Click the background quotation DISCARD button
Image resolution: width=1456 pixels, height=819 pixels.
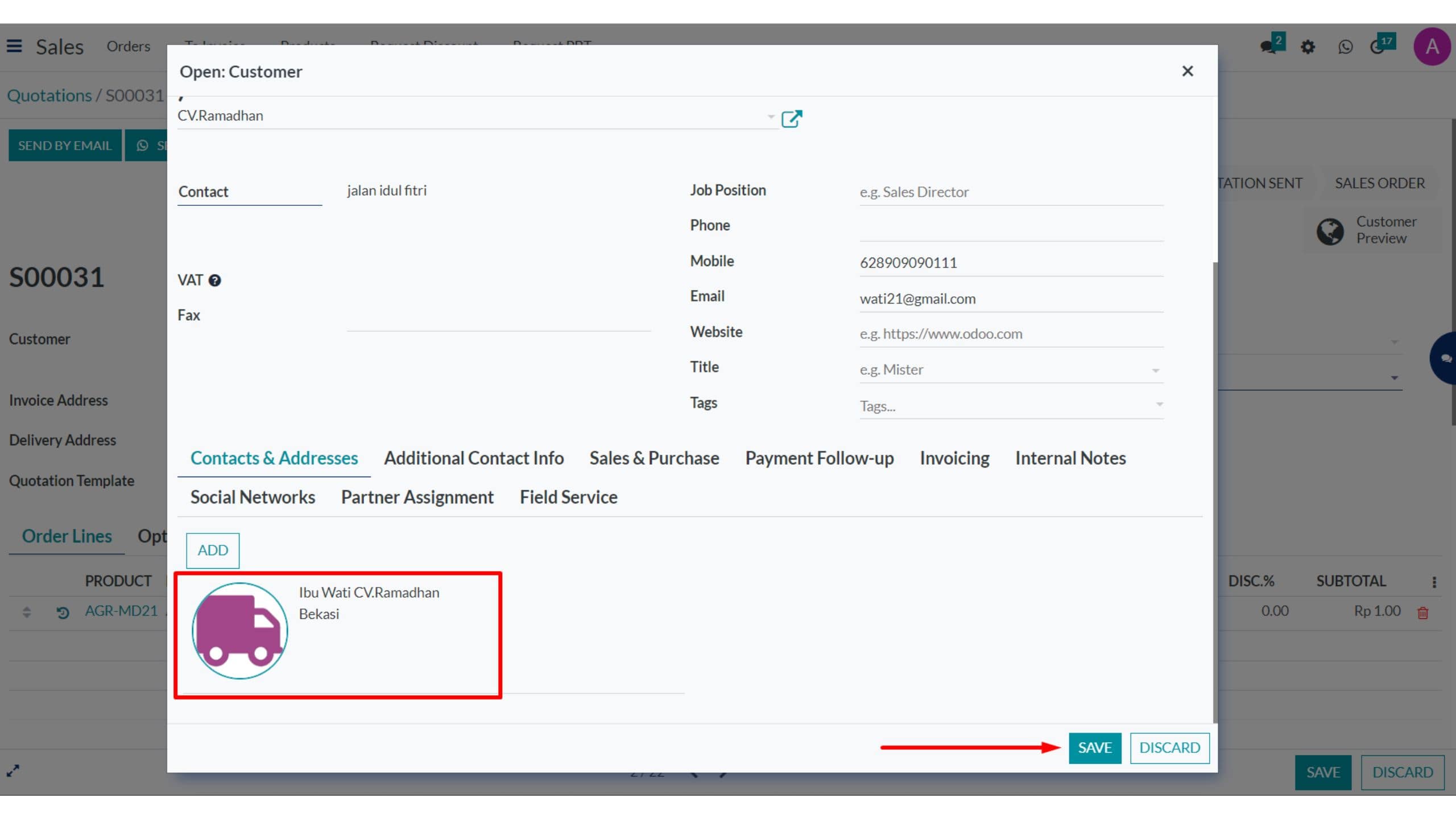[x=1403, y=772]
